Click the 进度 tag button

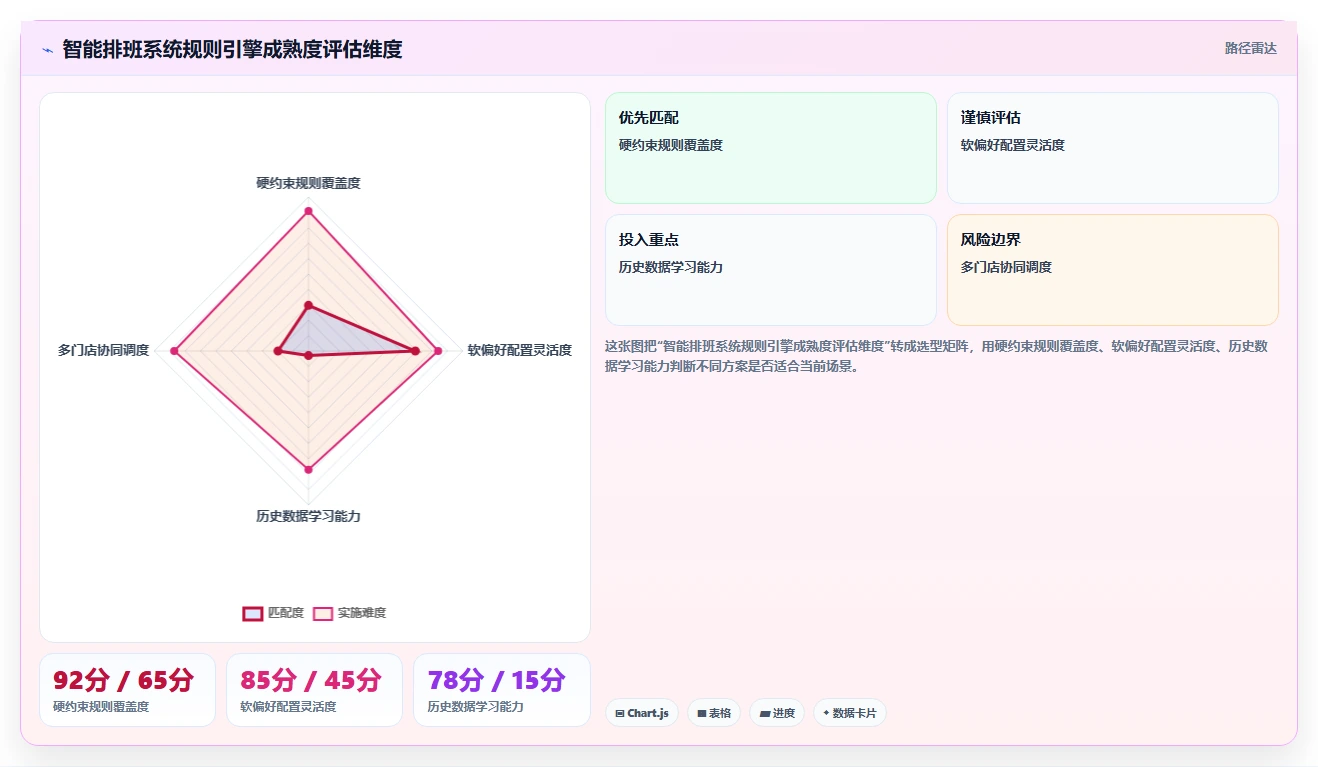pyautogui.click(x=777, y=713)
